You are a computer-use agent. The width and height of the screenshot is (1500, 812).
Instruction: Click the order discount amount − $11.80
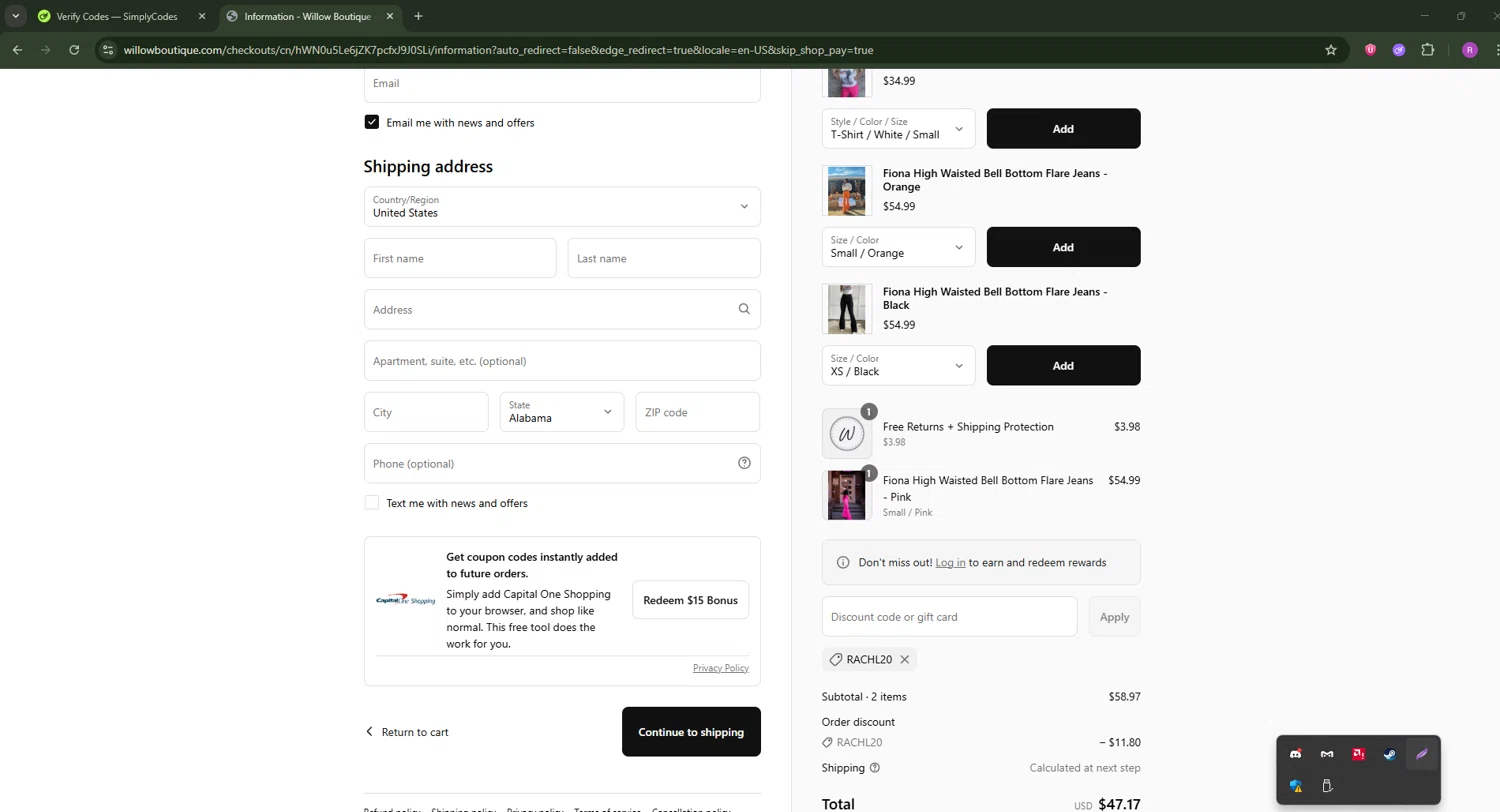click(1120, 742)
